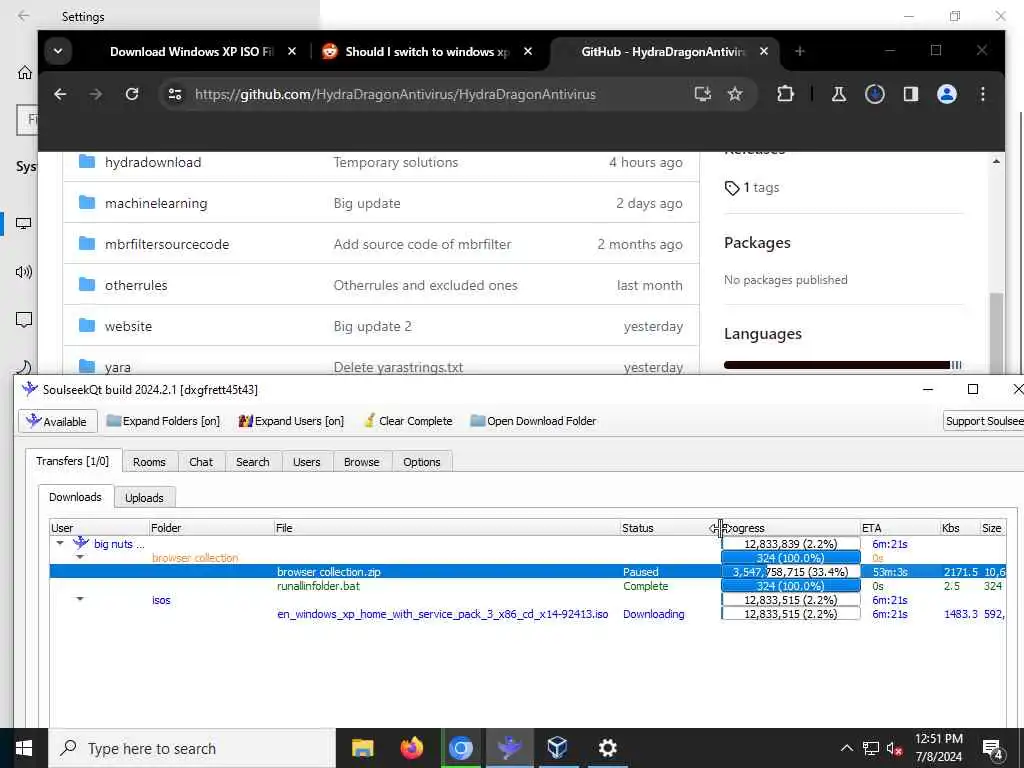Viewport: 1024px width, 768px height.
Task: Open the Chrome tab search dropdown
Action: (x=58, y=52)
